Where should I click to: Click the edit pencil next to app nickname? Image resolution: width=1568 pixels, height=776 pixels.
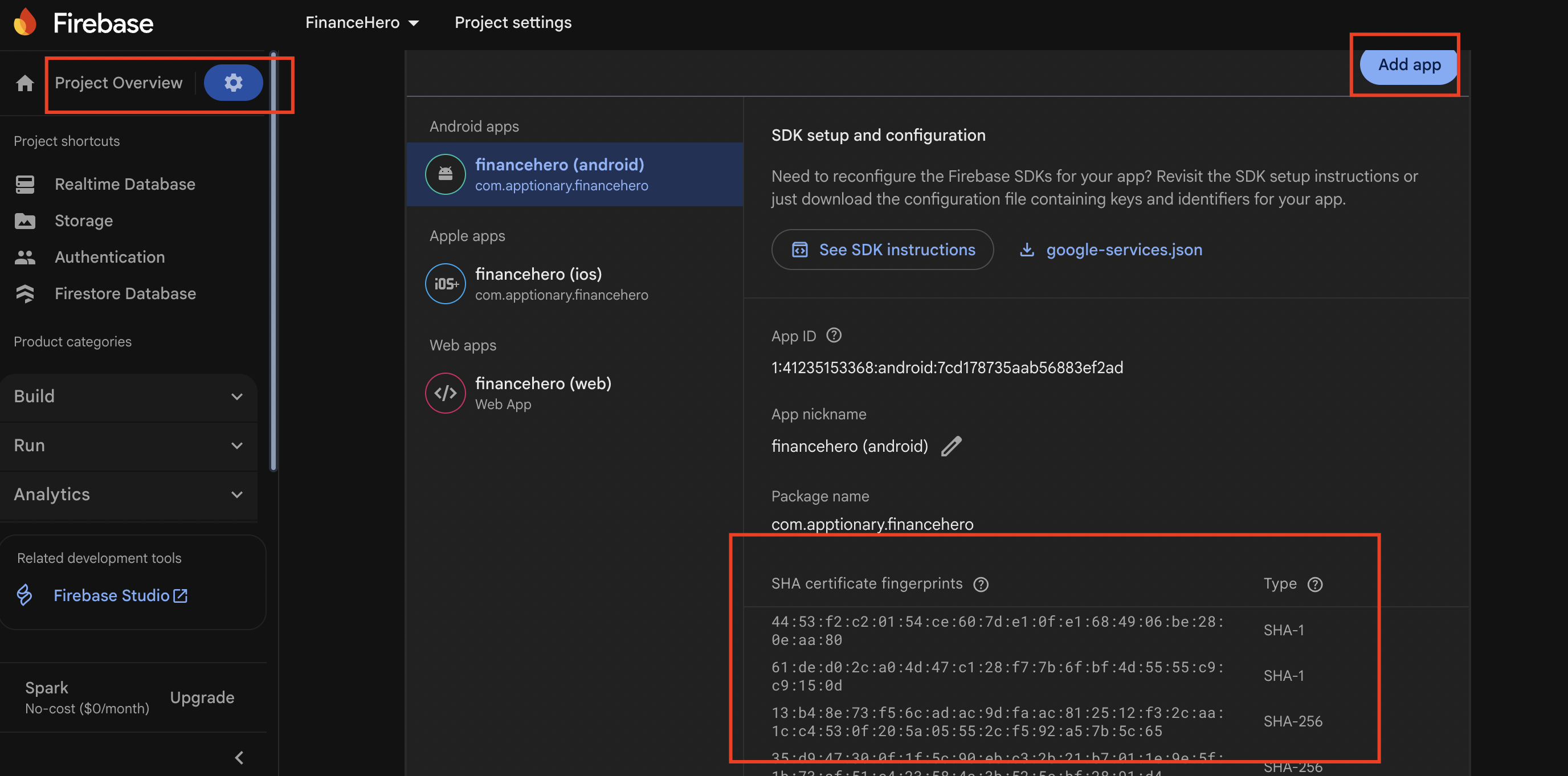tap(952, 446)
